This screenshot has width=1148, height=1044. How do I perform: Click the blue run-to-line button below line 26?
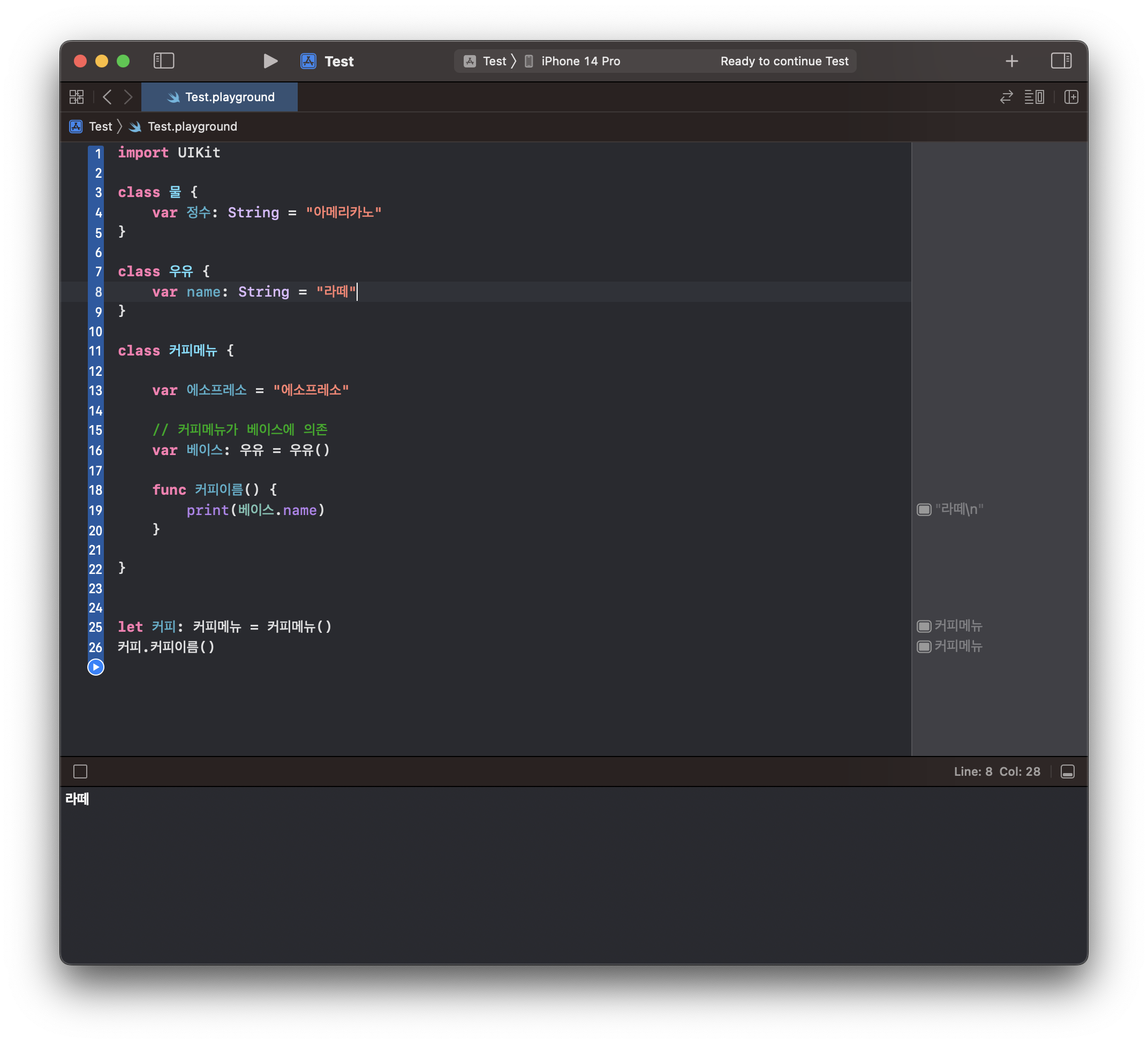(96, 667)
